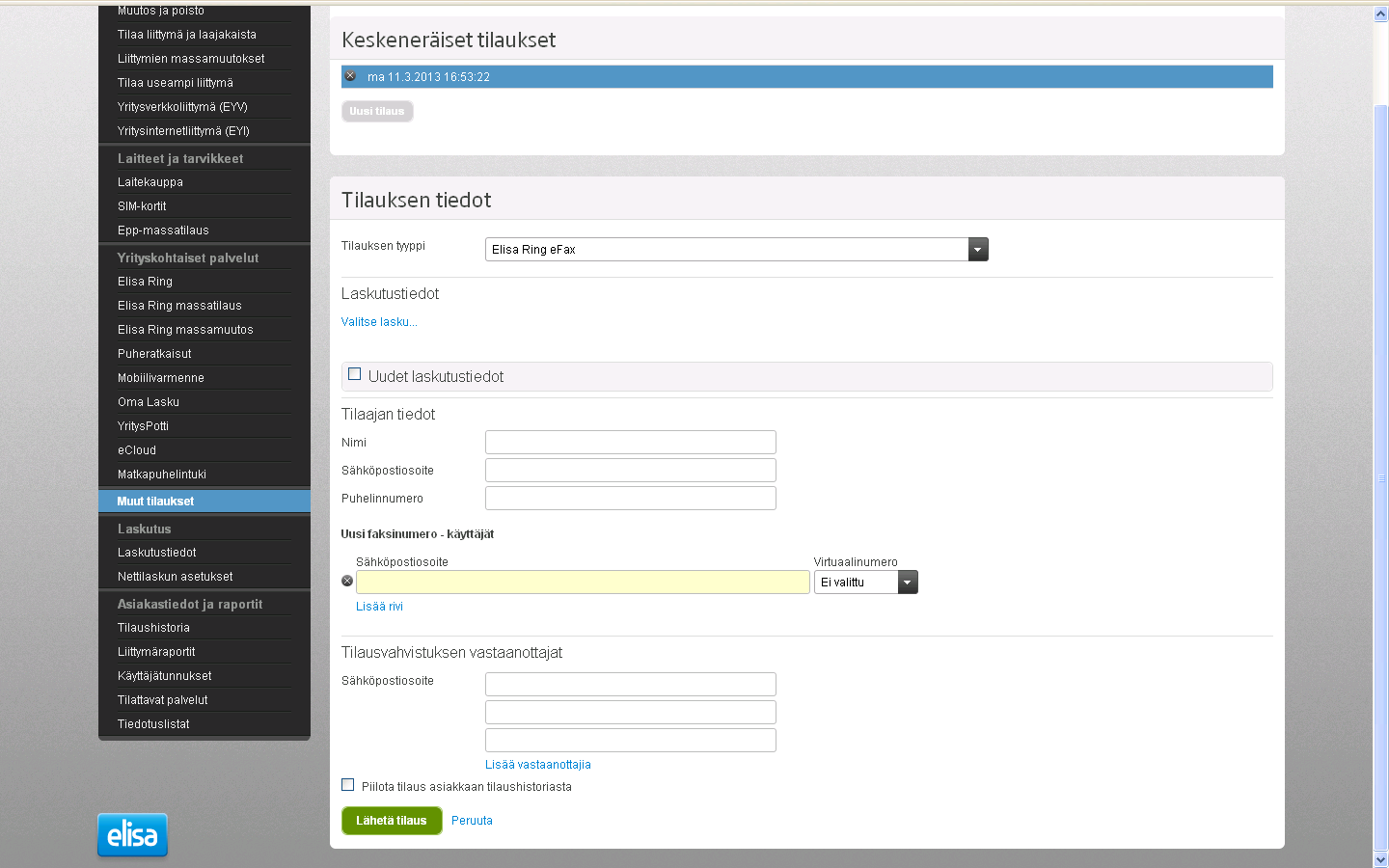1389x868 pixels.
Task: Open Elisa Ring massatilaus
Action: pos(179,306)
